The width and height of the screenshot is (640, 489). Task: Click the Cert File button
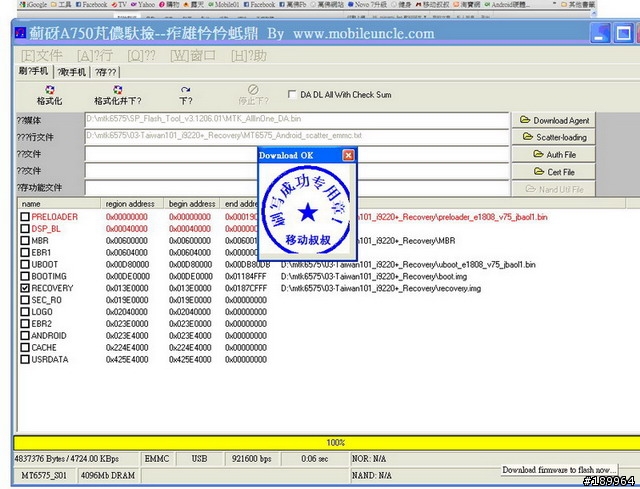(x=554, y=172)
